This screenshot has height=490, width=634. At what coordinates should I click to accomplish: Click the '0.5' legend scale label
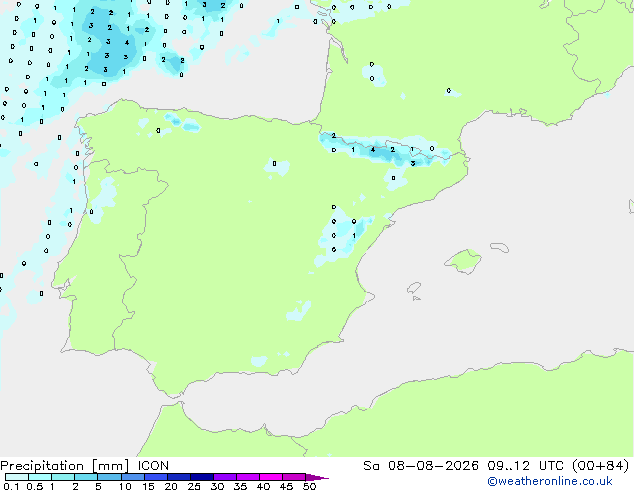pos(35,486)
